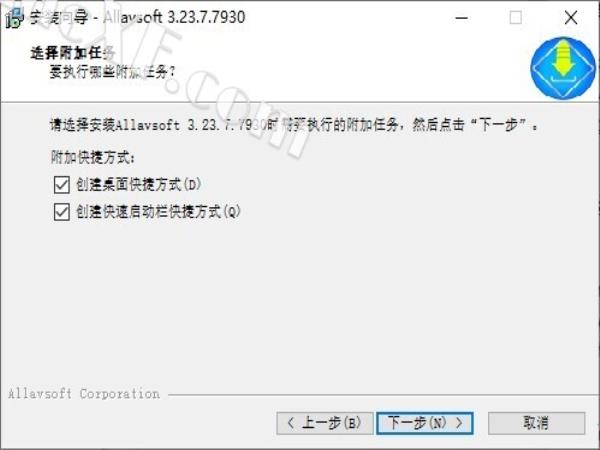Screen dimensions: 600x450
Task: Cancel installation with the 取消 button
Action: coord(536,423)
